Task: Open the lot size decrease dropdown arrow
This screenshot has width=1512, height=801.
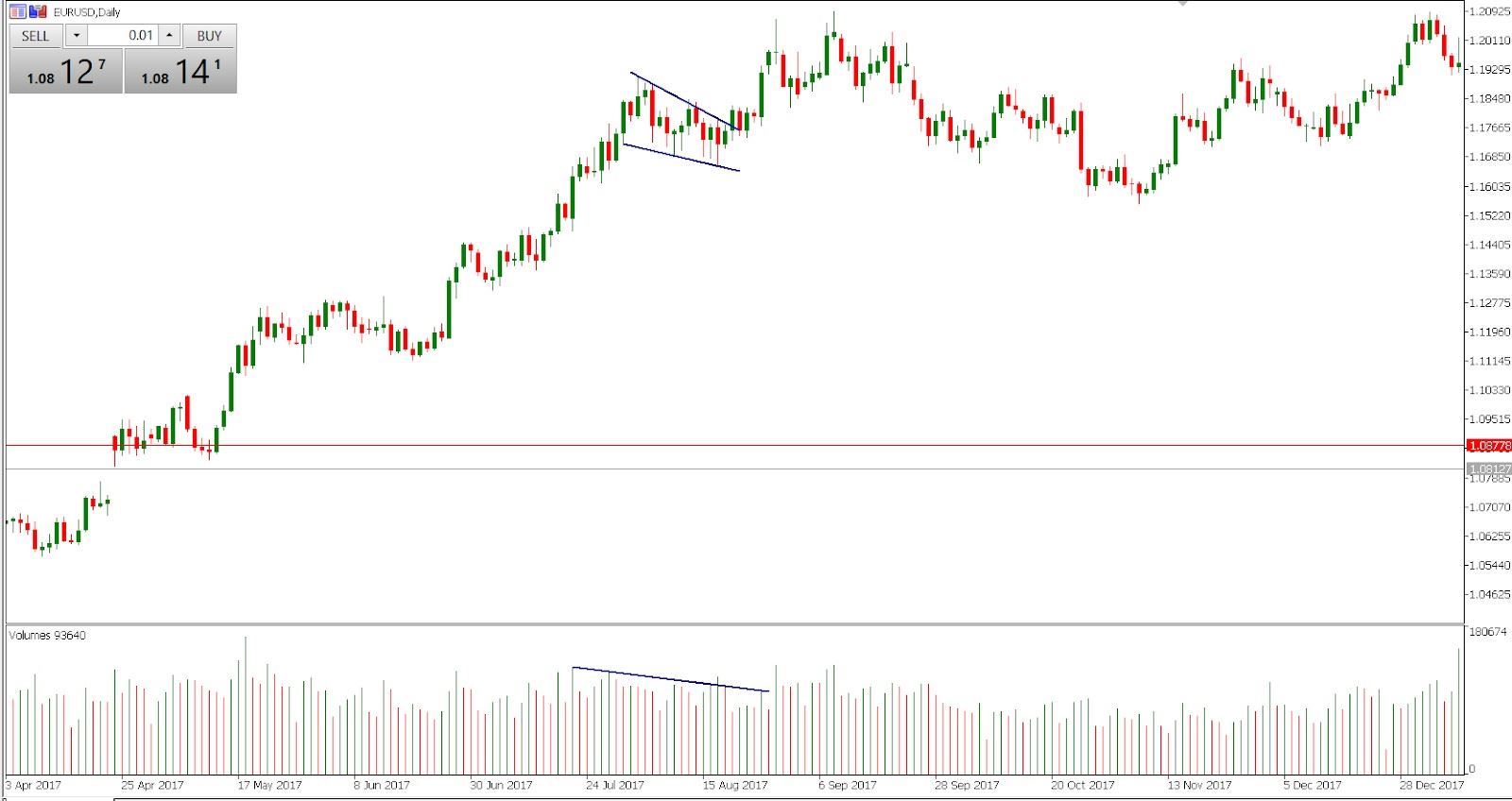Action: [x=75, y=35]
